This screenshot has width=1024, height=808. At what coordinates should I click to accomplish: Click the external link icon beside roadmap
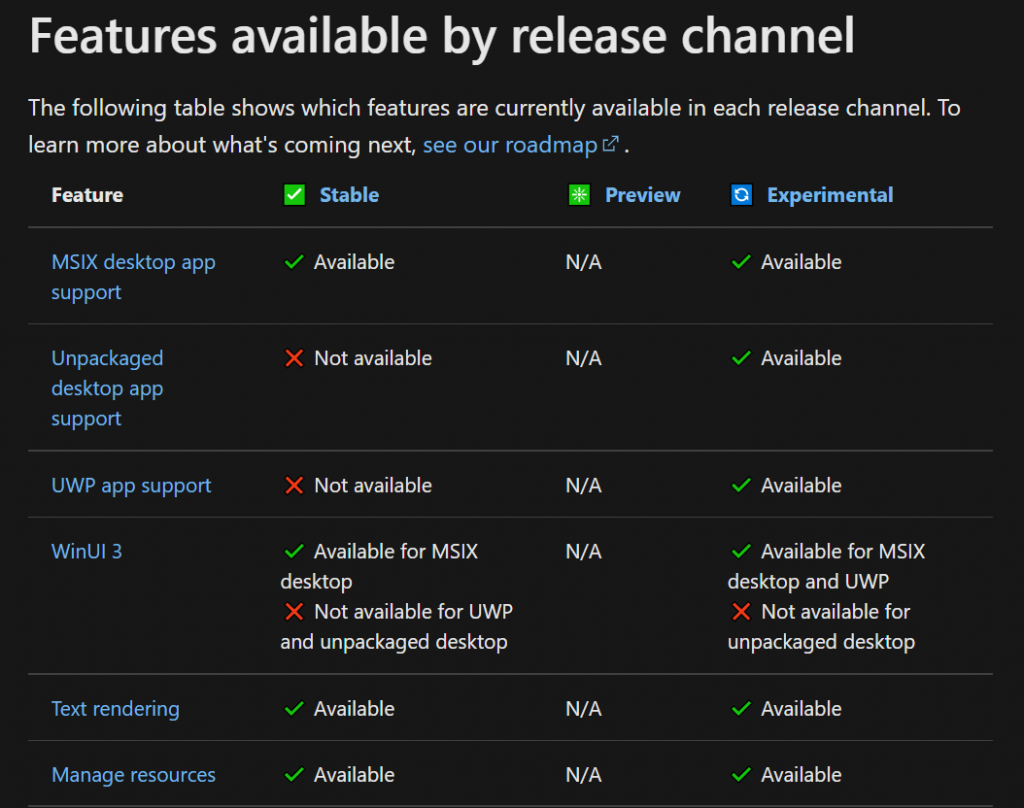click(611, 145)
